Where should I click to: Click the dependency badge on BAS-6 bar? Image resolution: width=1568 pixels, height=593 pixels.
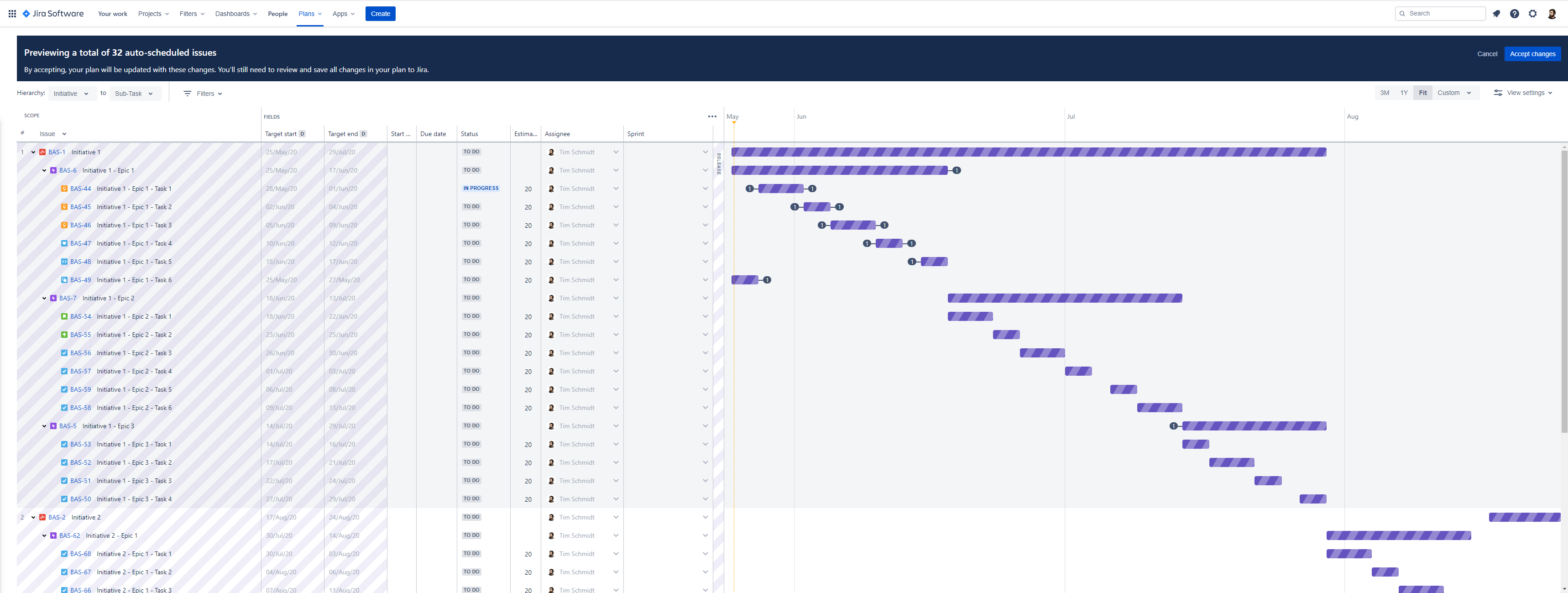tap(957, 170)
